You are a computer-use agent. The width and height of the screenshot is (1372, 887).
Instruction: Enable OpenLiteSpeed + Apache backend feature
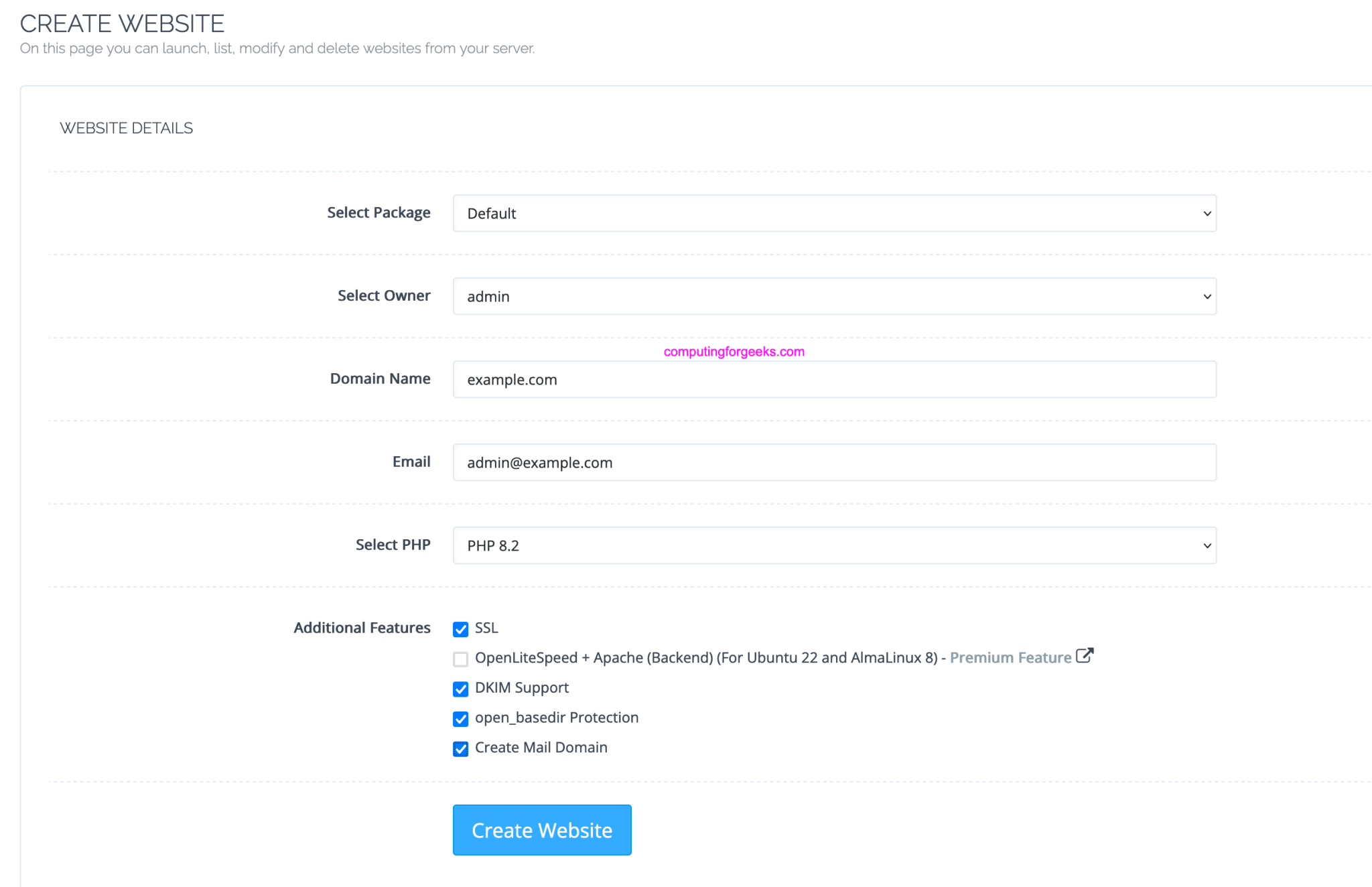460,659
